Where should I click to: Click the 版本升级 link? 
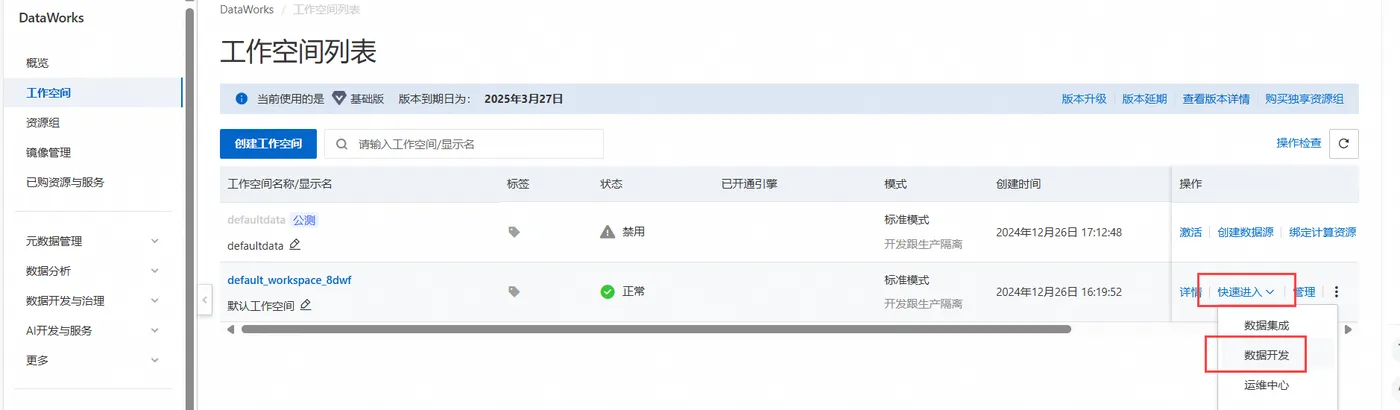(x=1084, y=99)
